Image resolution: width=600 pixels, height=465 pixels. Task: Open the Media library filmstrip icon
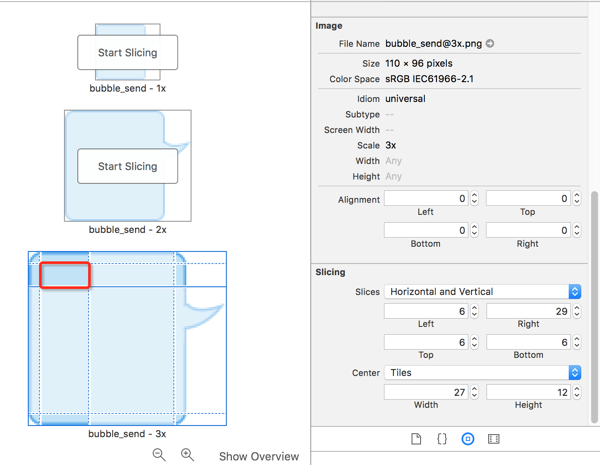click(x=494, y=439)
